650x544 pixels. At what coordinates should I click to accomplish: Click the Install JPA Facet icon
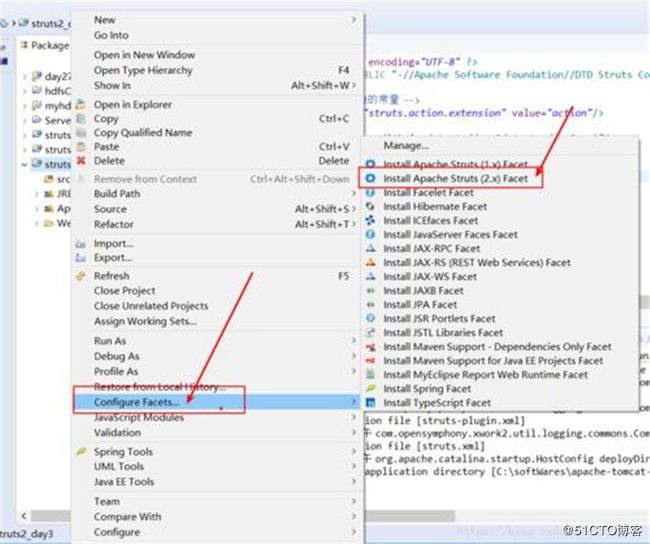coord(370,304)
